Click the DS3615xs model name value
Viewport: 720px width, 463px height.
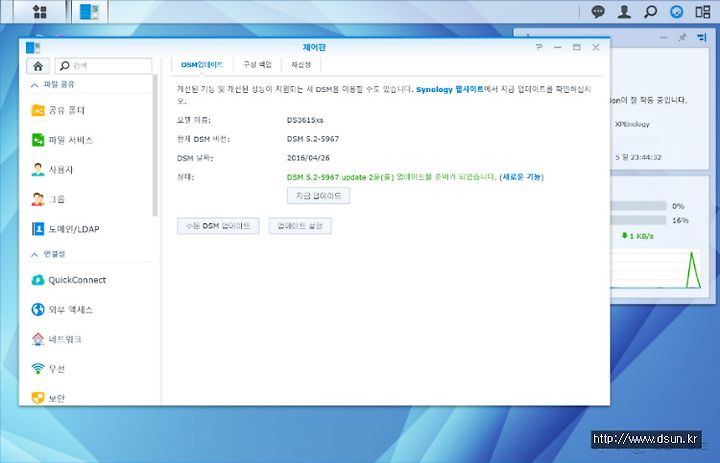305,120
